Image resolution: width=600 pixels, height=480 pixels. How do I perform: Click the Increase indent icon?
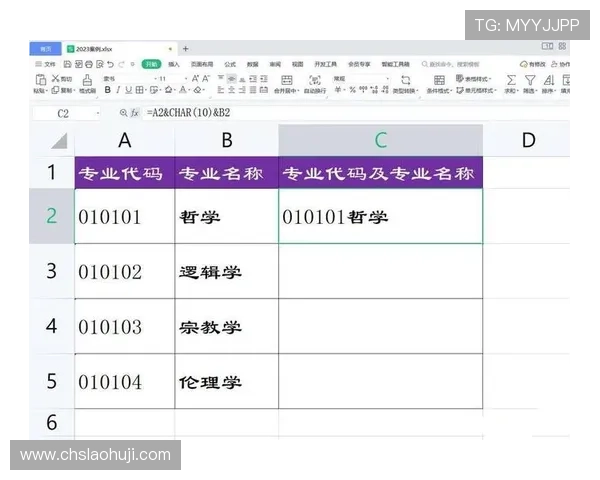click(264, 79)
